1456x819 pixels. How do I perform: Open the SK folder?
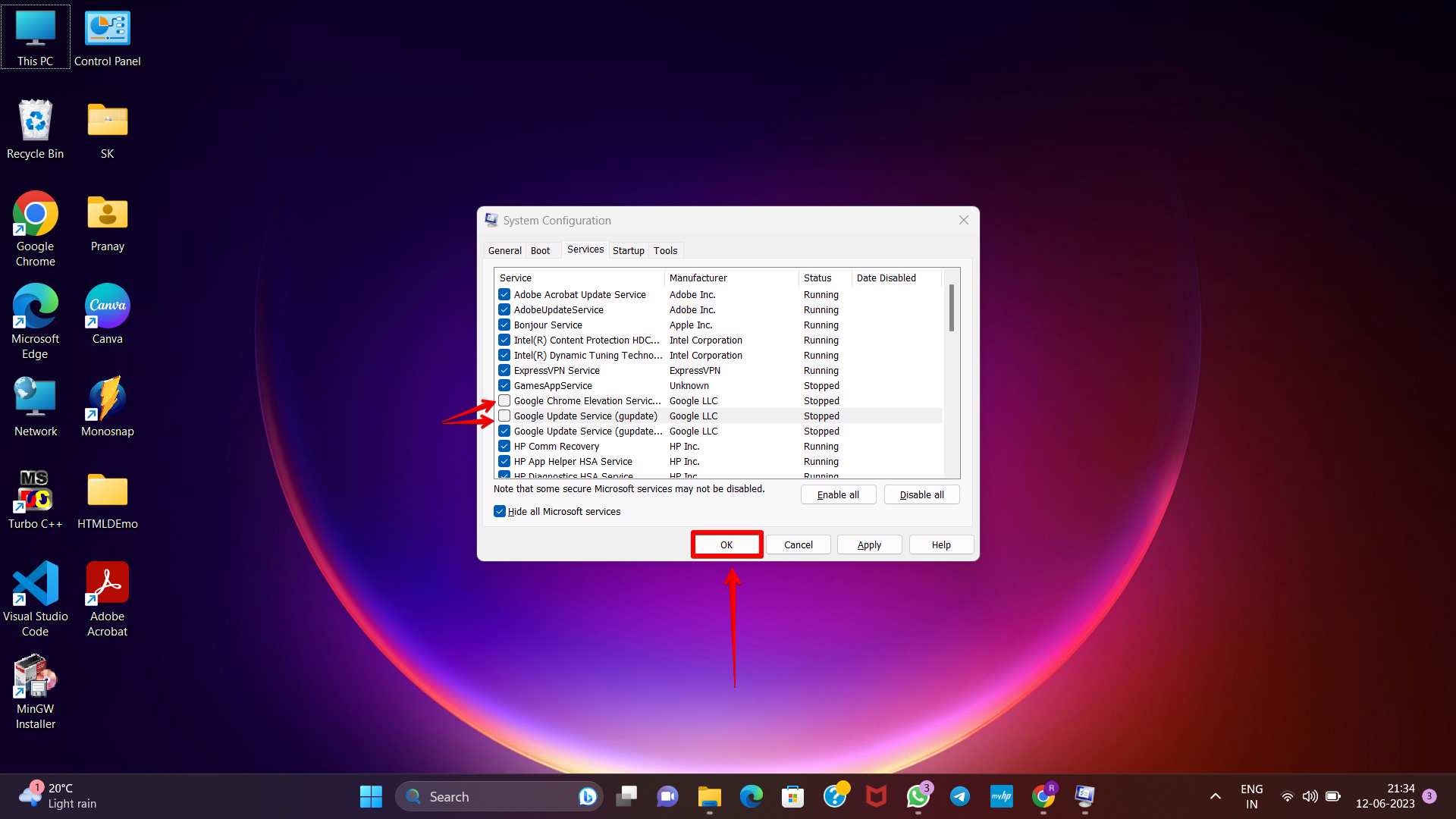coord(108,130)
